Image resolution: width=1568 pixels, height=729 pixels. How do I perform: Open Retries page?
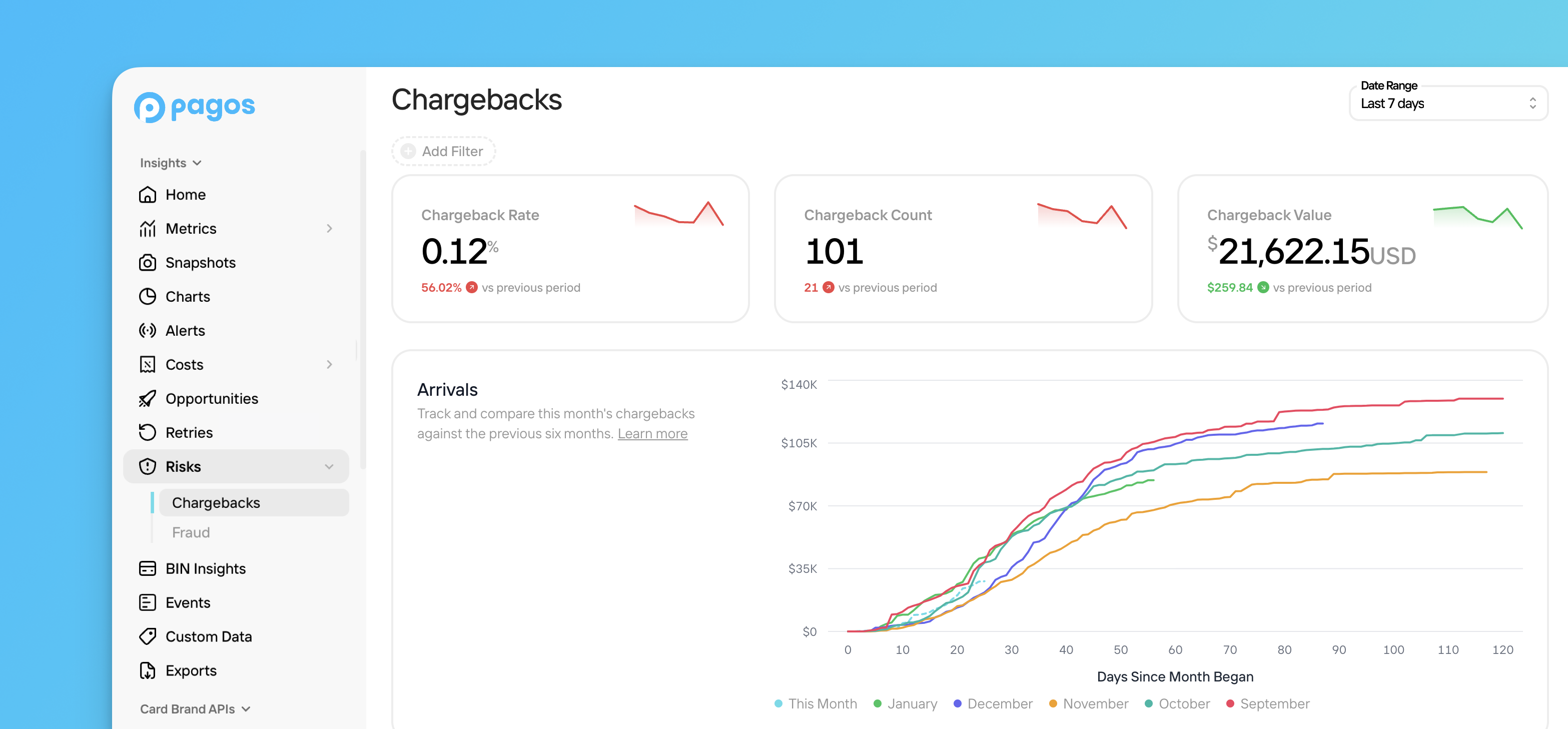pos(236,433)
